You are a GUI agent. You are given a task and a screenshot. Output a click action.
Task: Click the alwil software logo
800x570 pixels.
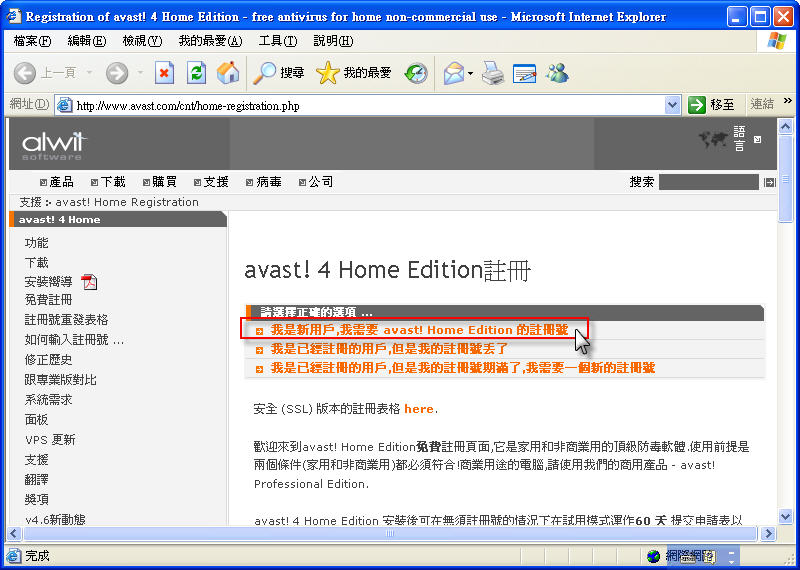point(55,145)
